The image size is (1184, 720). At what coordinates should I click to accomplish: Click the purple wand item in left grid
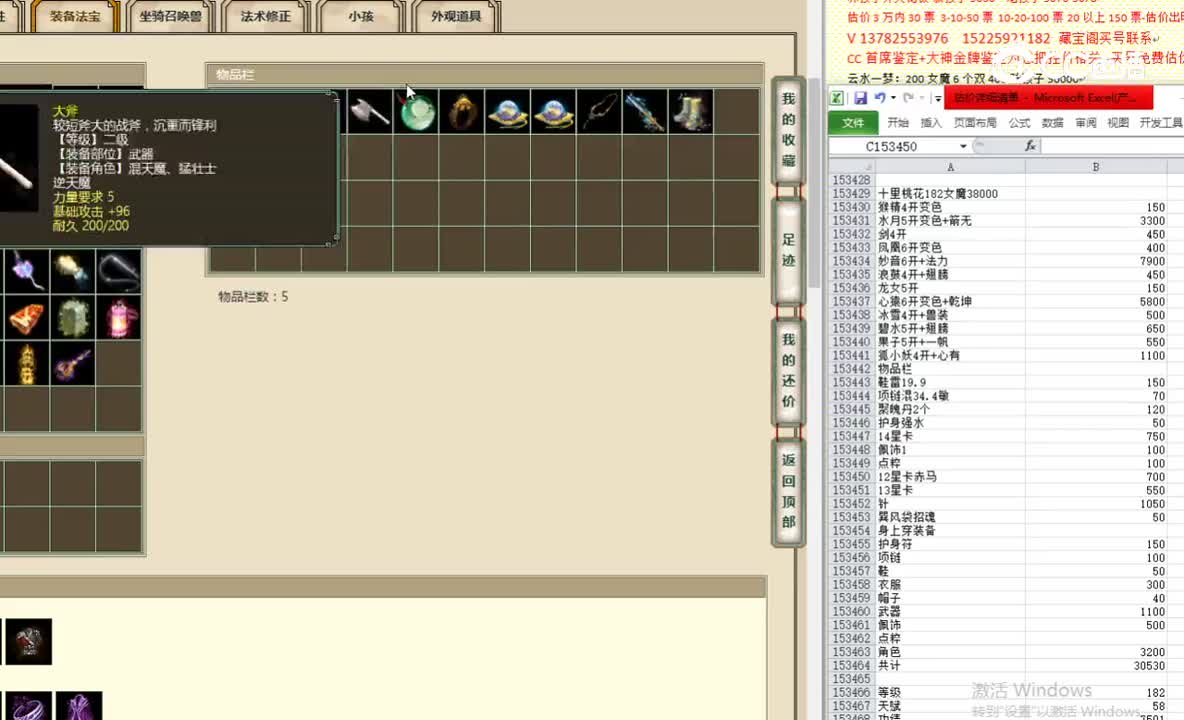click(27, 272)
